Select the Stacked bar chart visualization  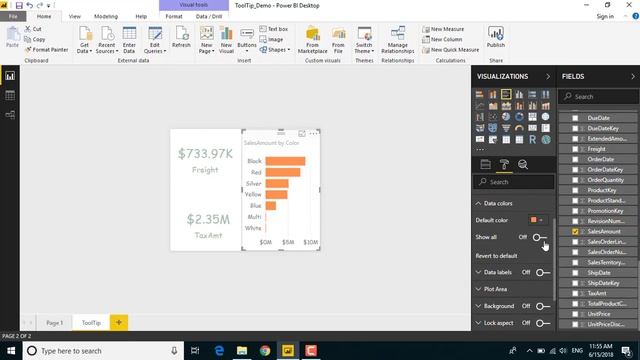pyautogui.click(x=480, y=95)
